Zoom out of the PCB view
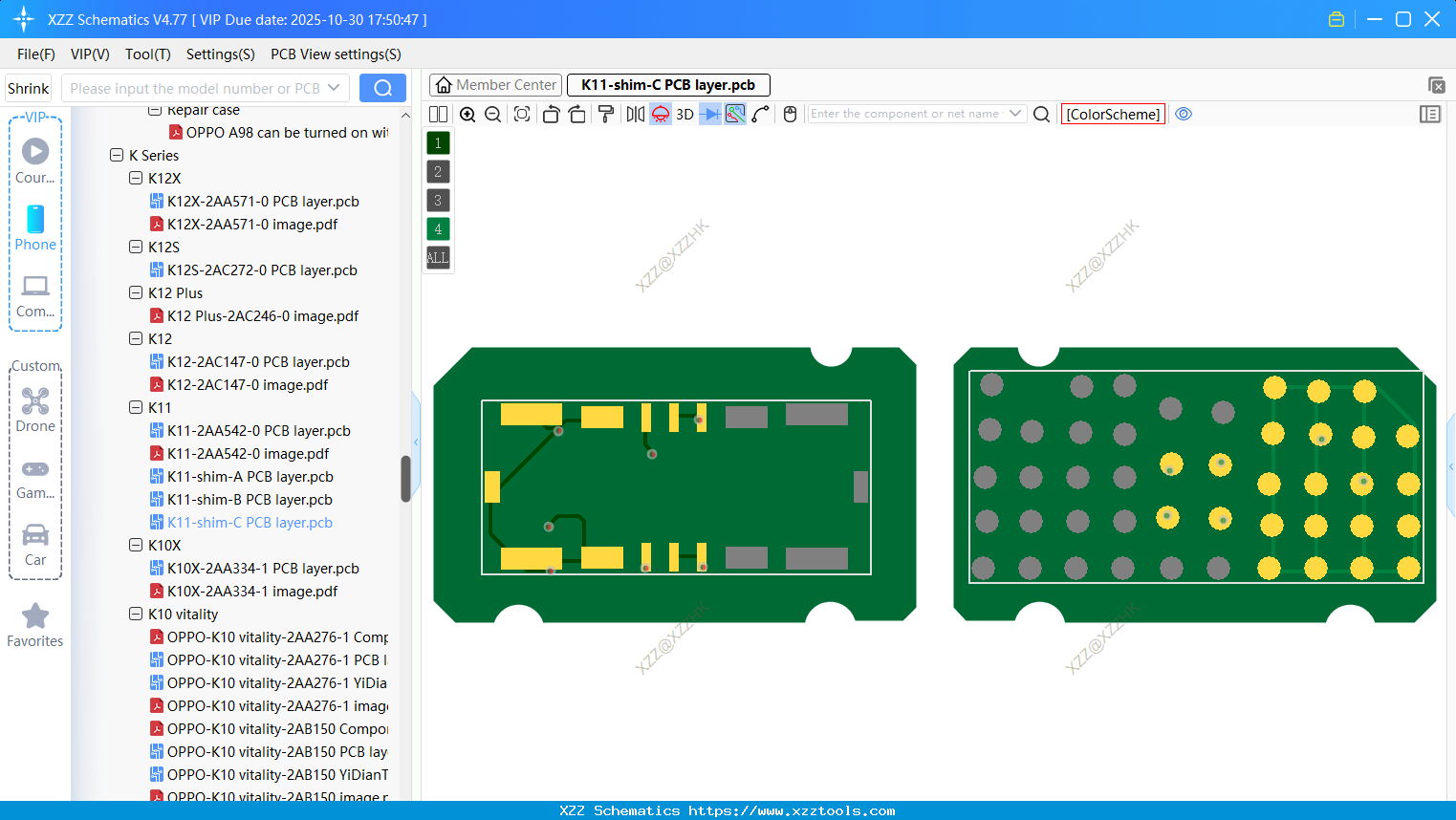The width and height of the screenshot is (1456, 820). (491, 113)
